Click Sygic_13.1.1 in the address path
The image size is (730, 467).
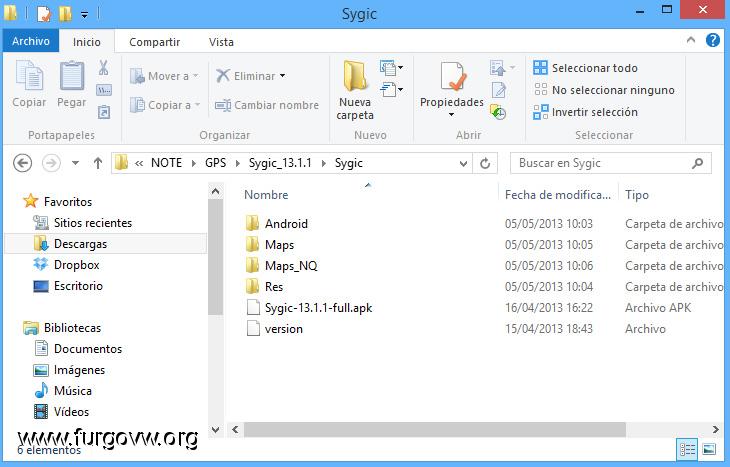click(x=280, y=163)
